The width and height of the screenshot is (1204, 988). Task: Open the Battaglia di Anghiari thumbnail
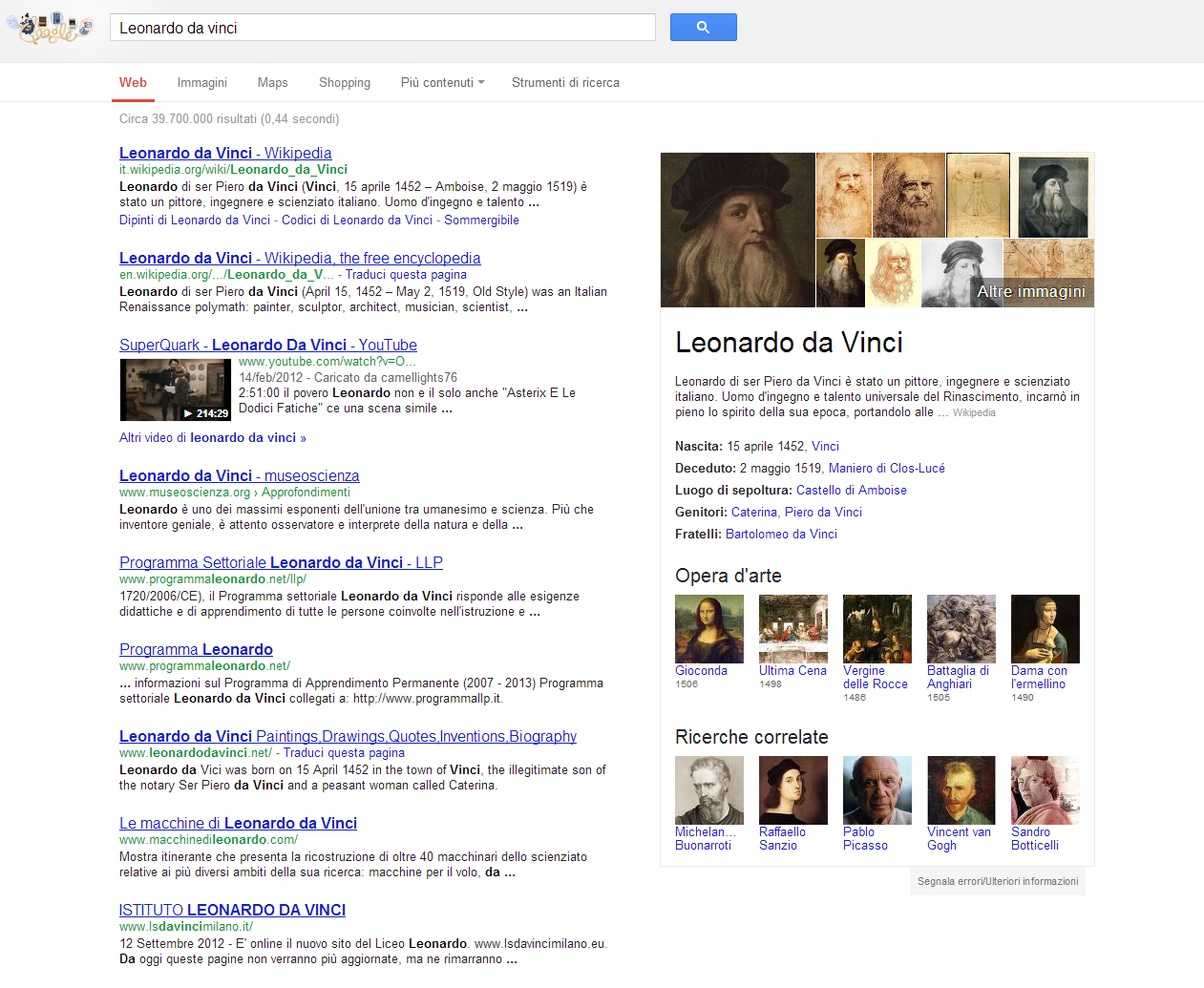(x=961, y=629)
